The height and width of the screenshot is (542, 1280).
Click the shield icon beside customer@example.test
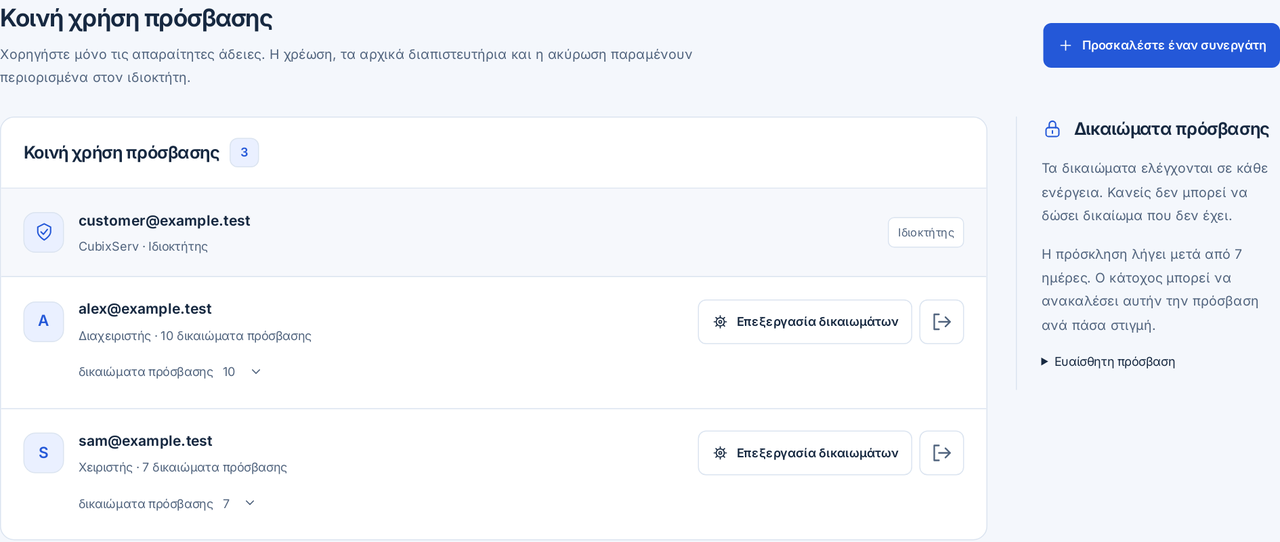coord(44,232)
